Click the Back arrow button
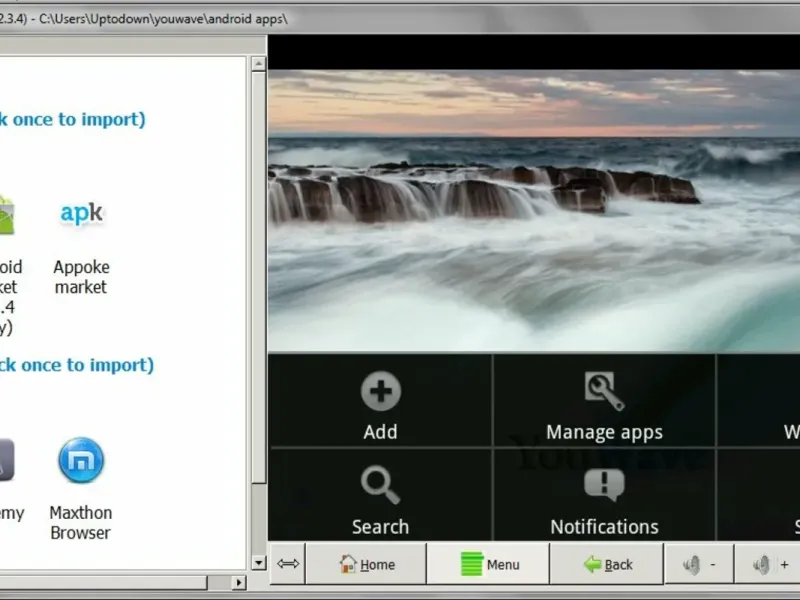 [607, 564]
